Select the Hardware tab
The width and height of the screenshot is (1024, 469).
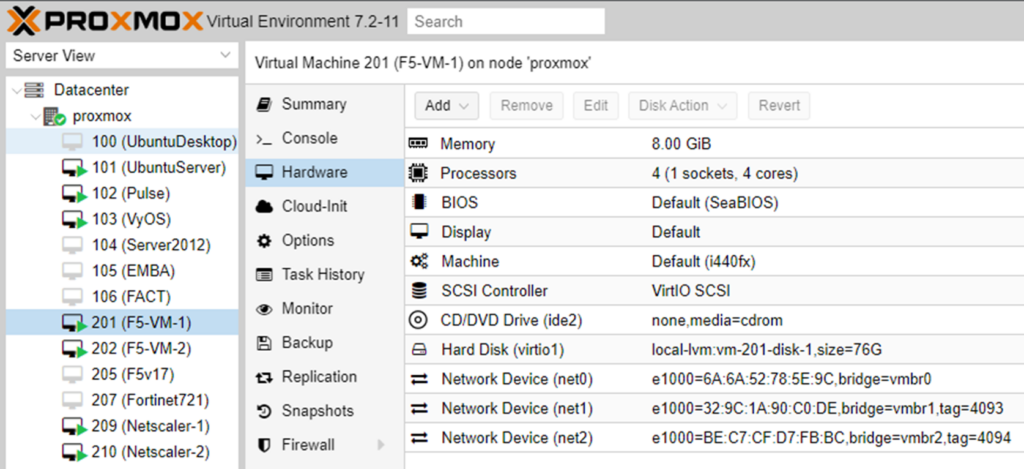click(325, 172)
